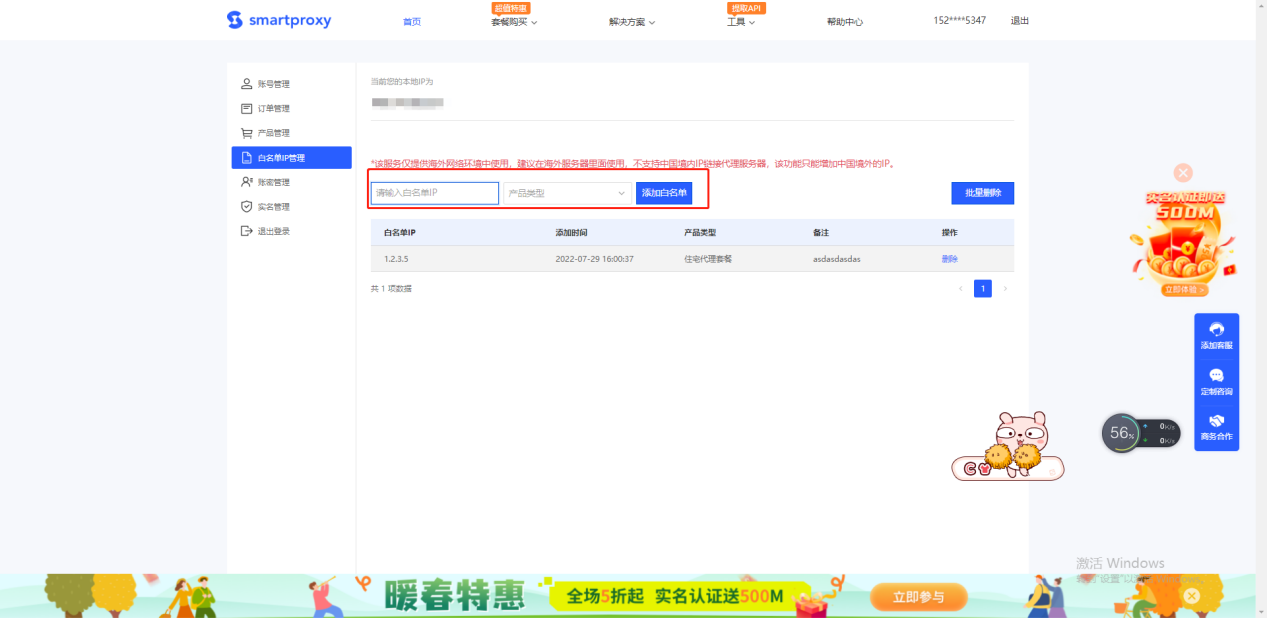Delete the 1.2.3.5 whitelist entry
The width and height of the screenshot is (1267, 618).
pyautogui.click(x=949, y=259)
